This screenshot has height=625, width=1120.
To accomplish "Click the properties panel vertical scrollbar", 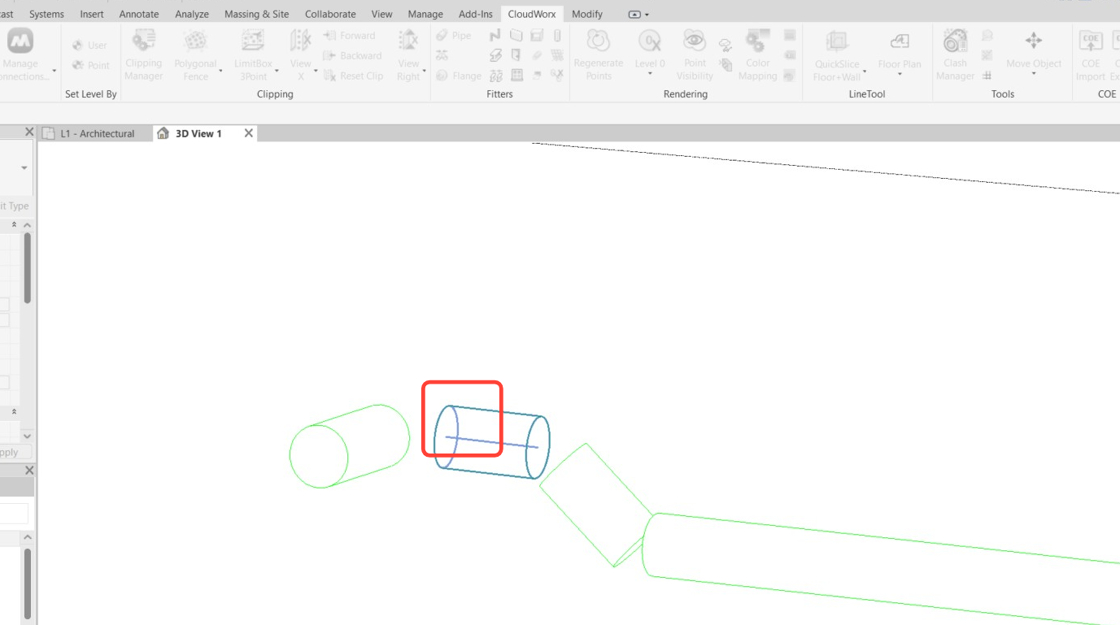I will [x=27, y=268].
